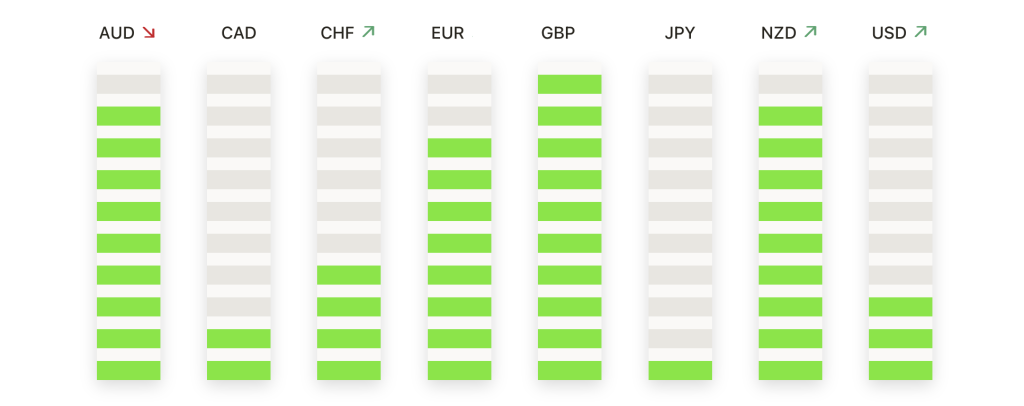Click the green up arrow beside USD
This screenshot has width=1024, height=406.
coord(921,31)
